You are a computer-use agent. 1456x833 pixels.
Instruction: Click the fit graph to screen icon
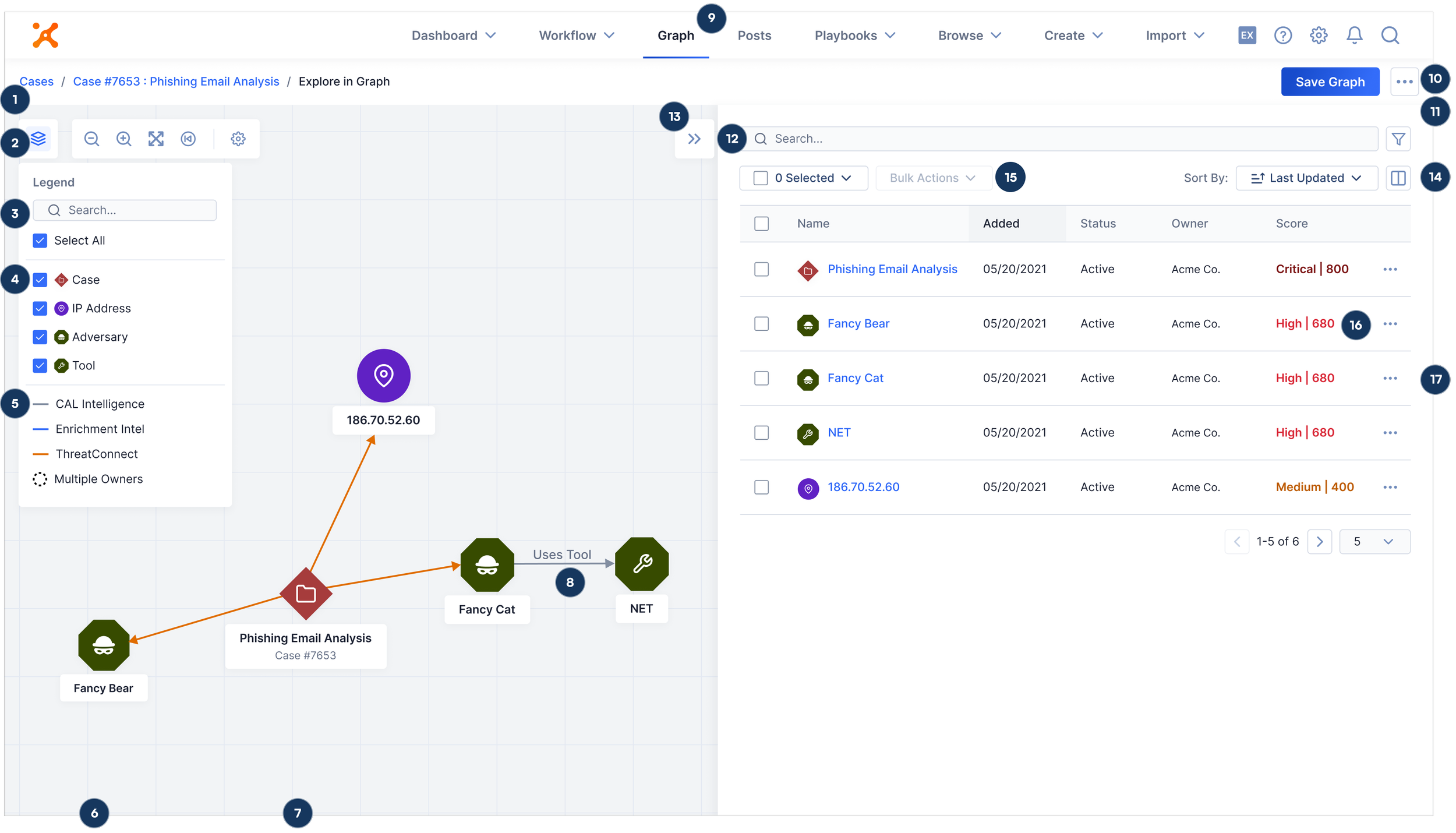[x=156, y=139]
